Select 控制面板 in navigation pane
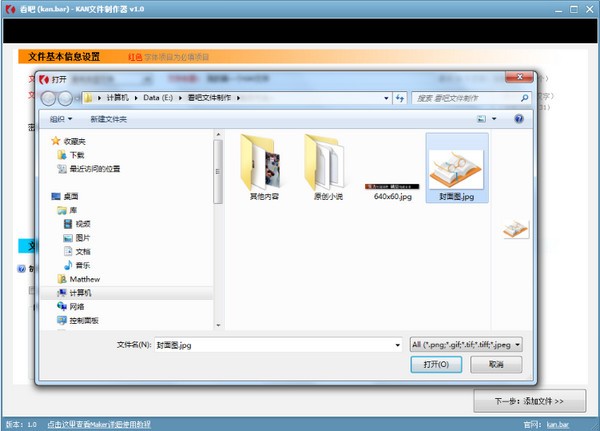The width and height of the screenshot is (600, 431). coord(78,320)
